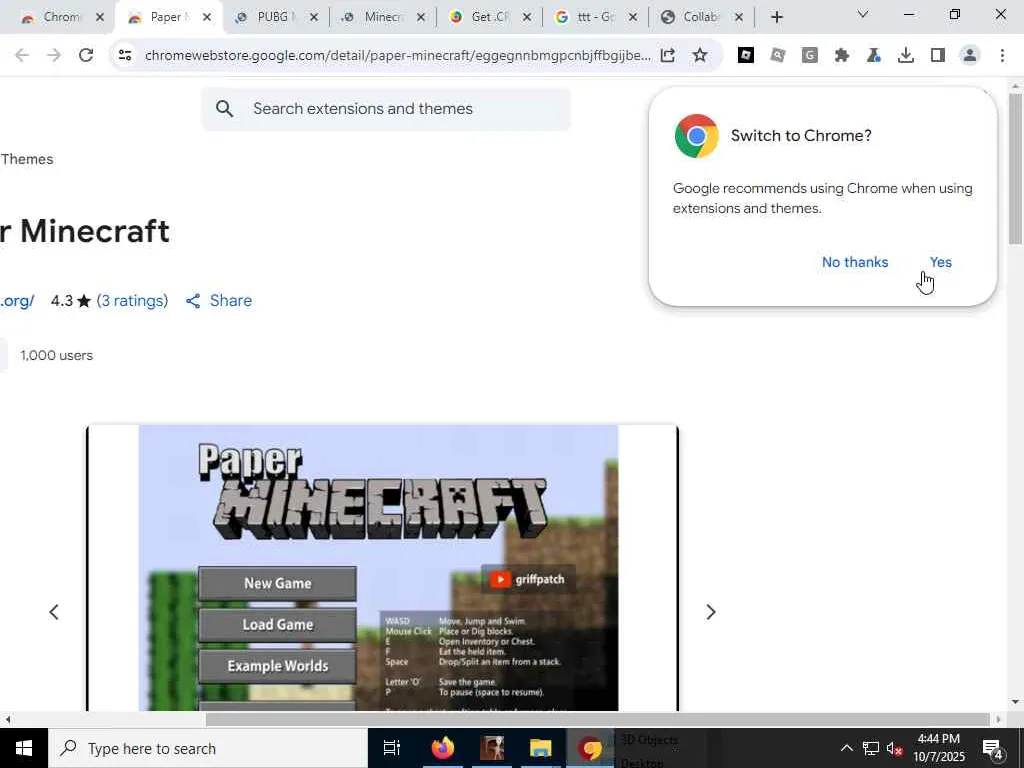Screen dimensions: 1024x768
Task: Click the Share link
Action: tap(219, 300)
